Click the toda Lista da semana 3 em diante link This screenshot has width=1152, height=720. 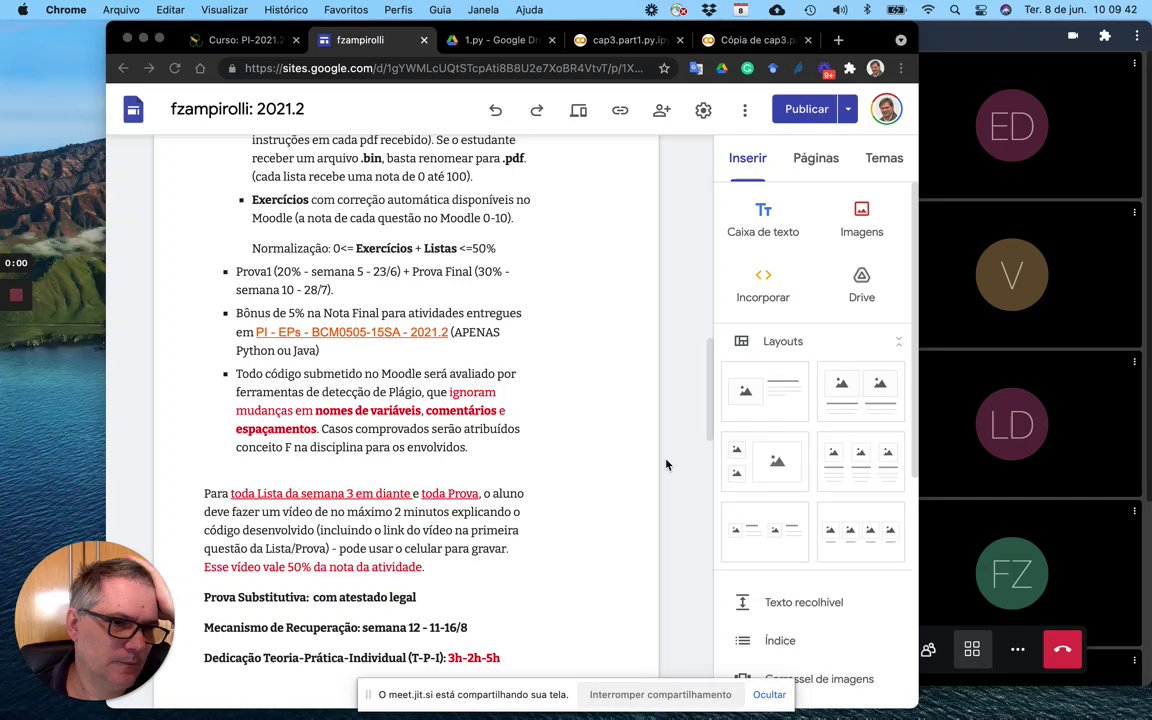pyautogui.click(x=320, y=494)
